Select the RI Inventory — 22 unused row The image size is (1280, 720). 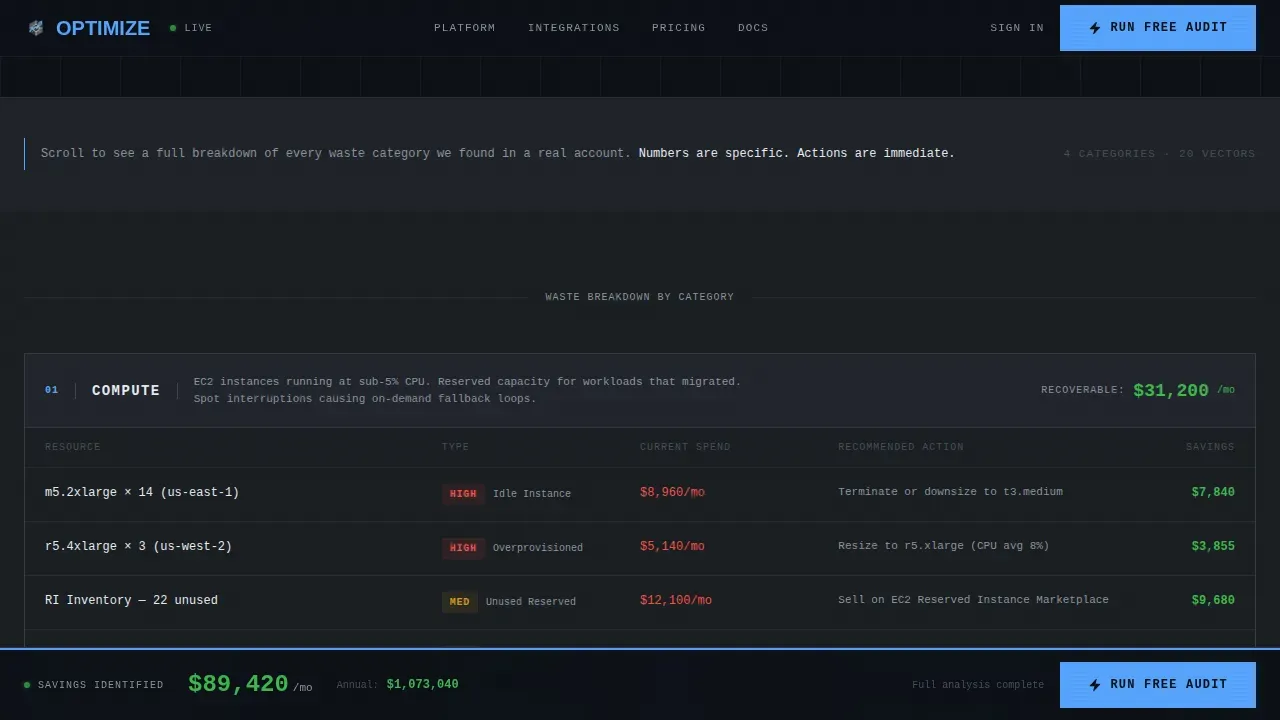[640, 602]
